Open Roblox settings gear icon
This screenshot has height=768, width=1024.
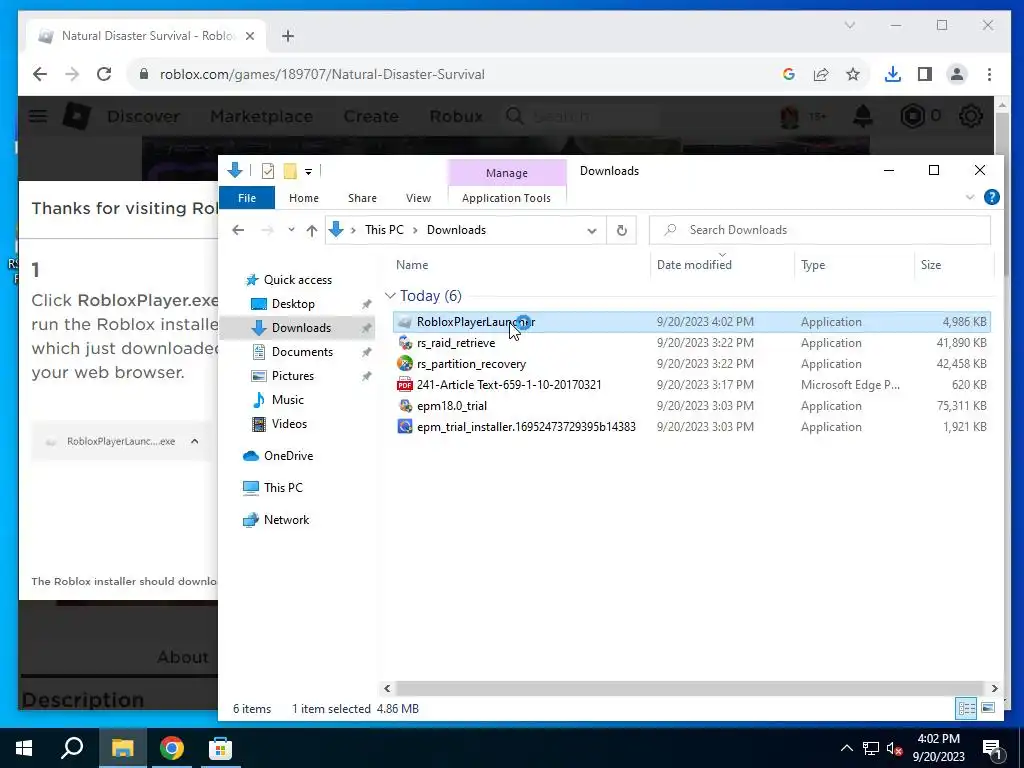click(x=970, y=116)
